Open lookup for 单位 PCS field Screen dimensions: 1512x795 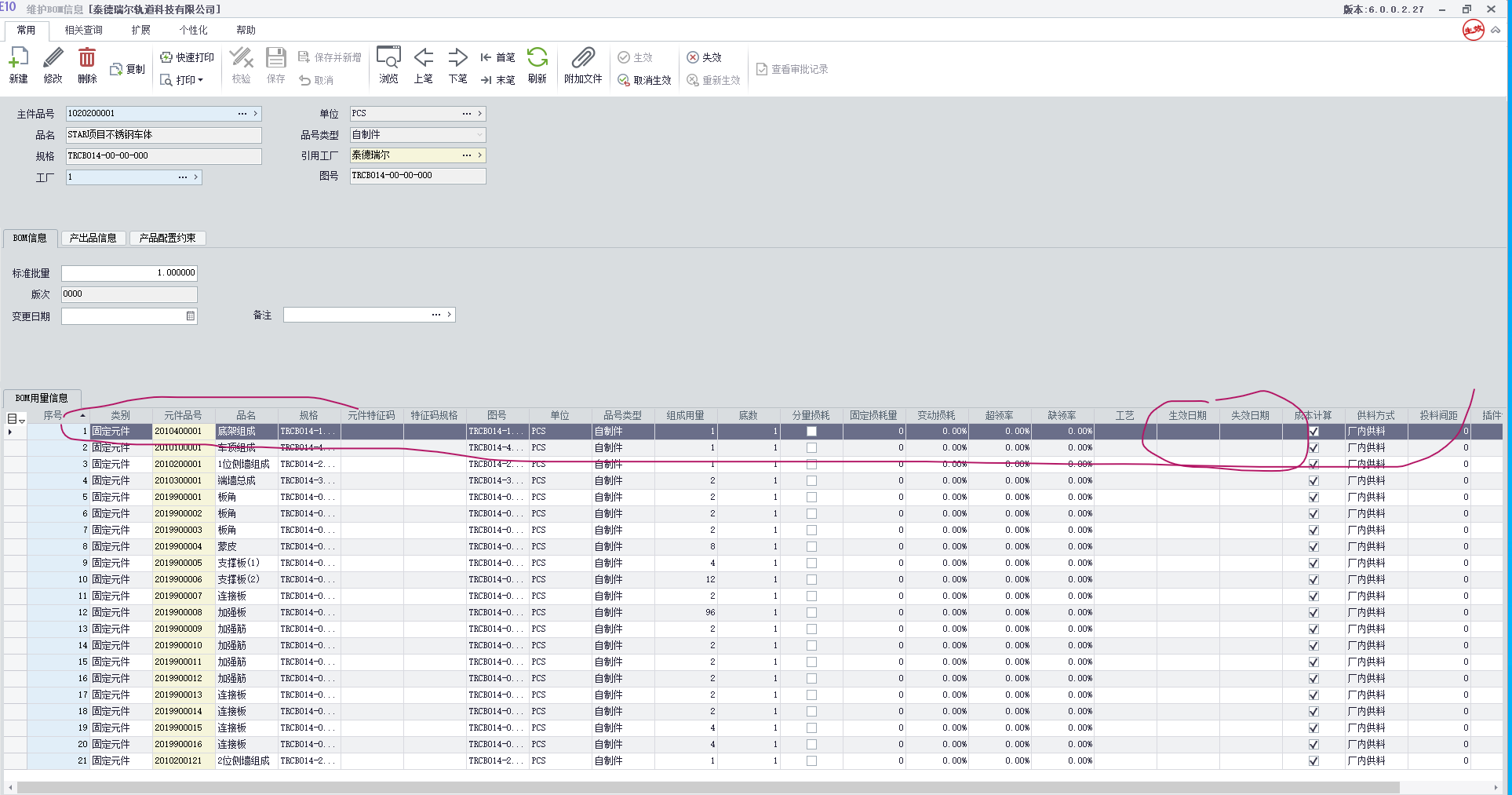[x=467, y=114]
